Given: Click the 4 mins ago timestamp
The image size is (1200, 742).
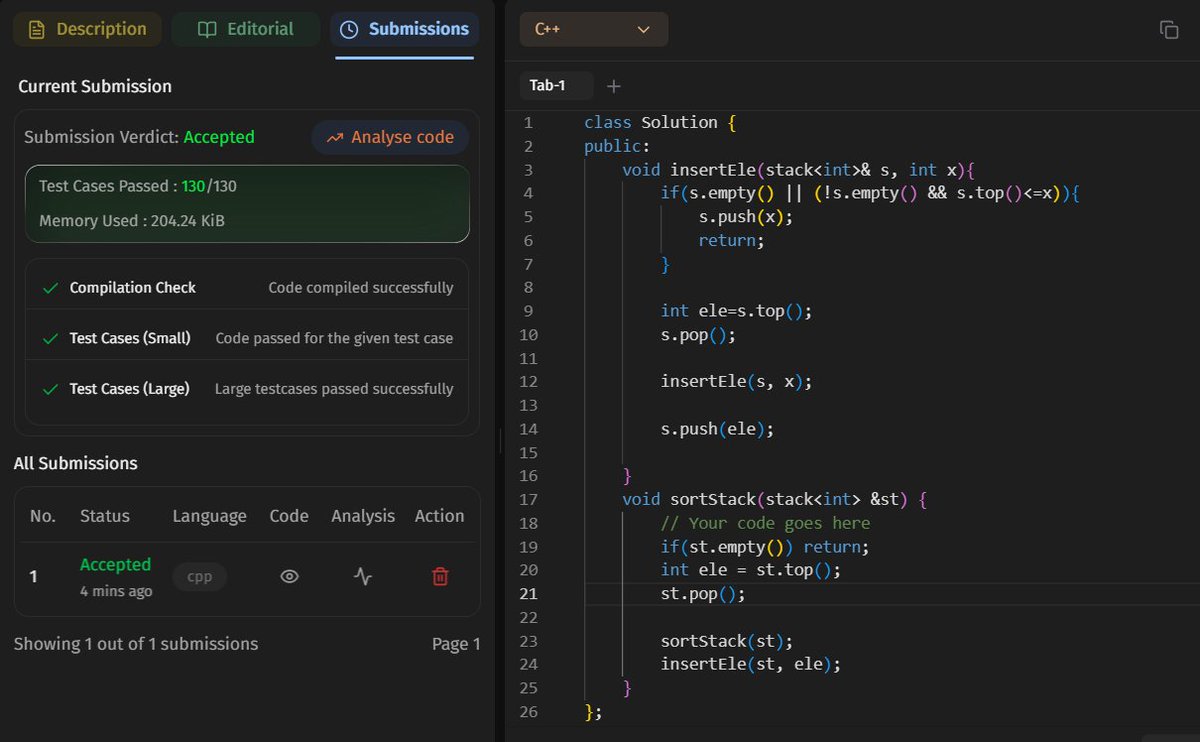Looking at the screenshot, I should [116, 591].
